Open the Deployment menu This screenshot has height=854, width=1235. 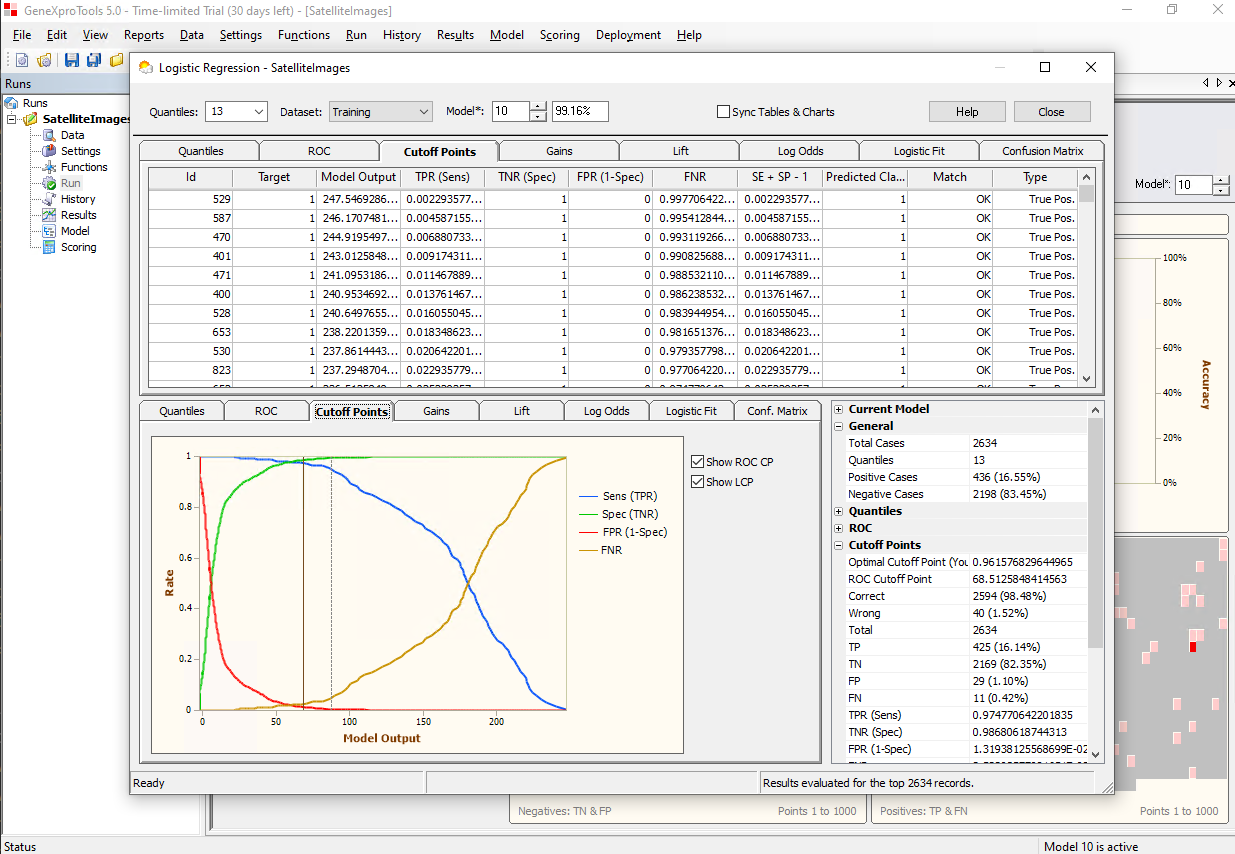coord(628,35)
